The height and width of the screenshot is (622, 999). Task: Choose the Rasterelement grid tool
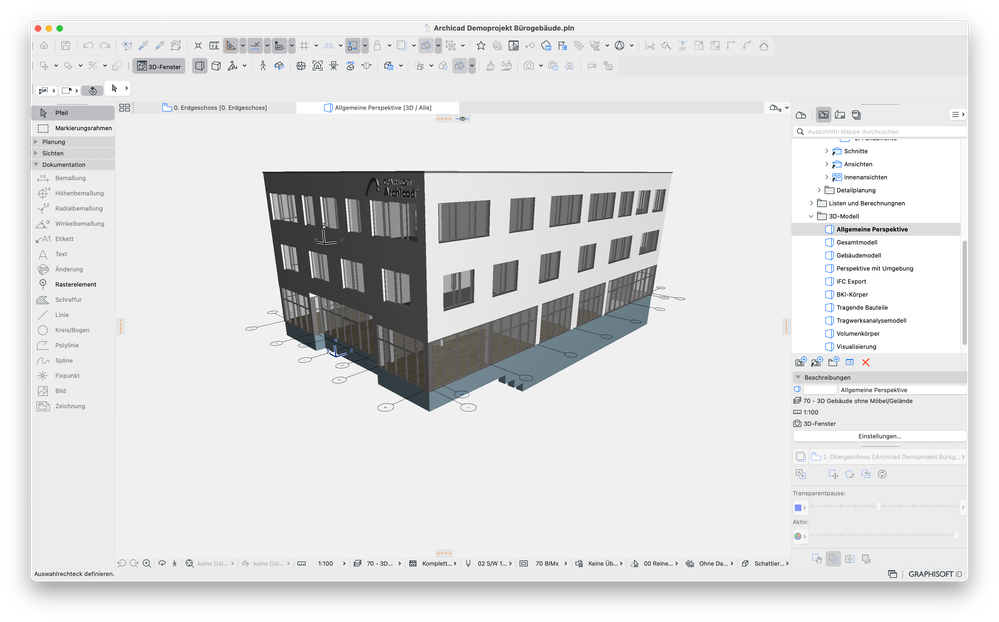coord(76,284)
